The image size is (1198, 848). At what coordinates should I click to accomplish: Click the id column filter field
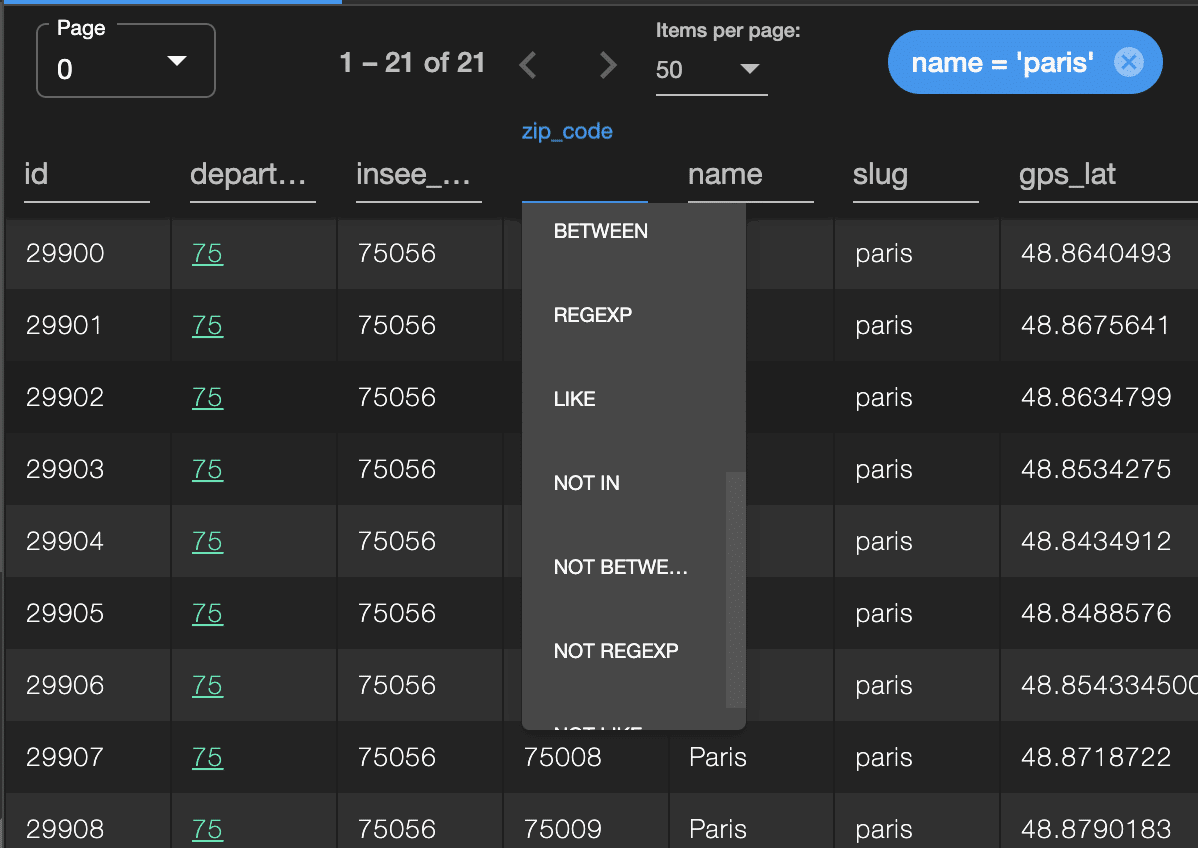pyautogui.click(x=86, y=176)
